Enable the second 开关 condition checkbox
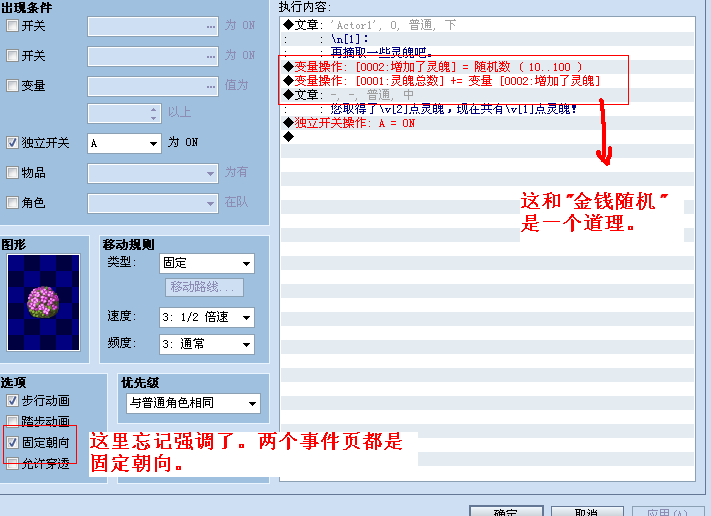This screenshot has height=516, width=711. coord(12,56)
